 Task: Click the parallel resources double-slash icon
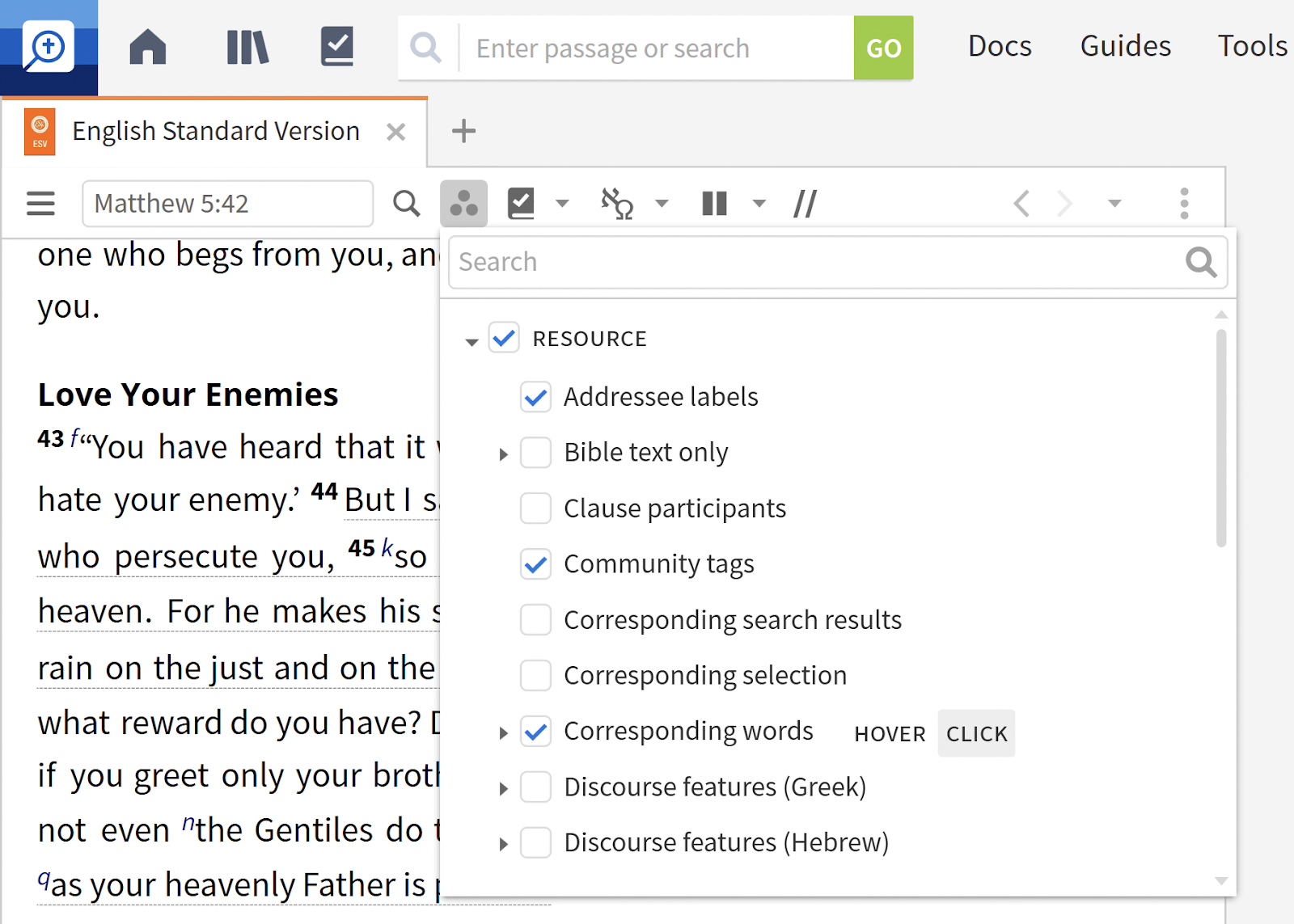[x=805, y=204]
